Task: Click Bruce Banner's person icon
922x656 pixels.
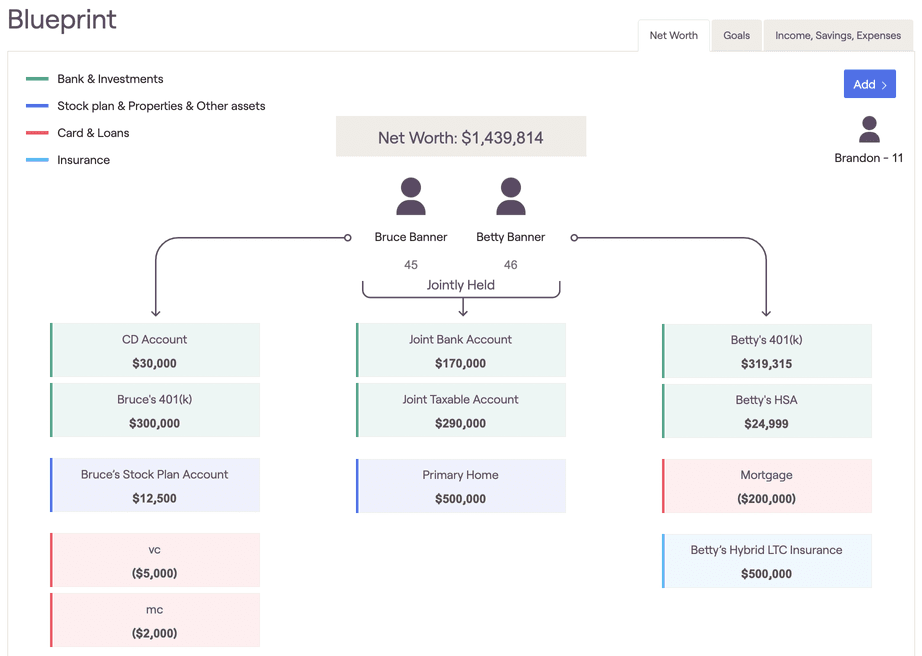Action: 410,198
